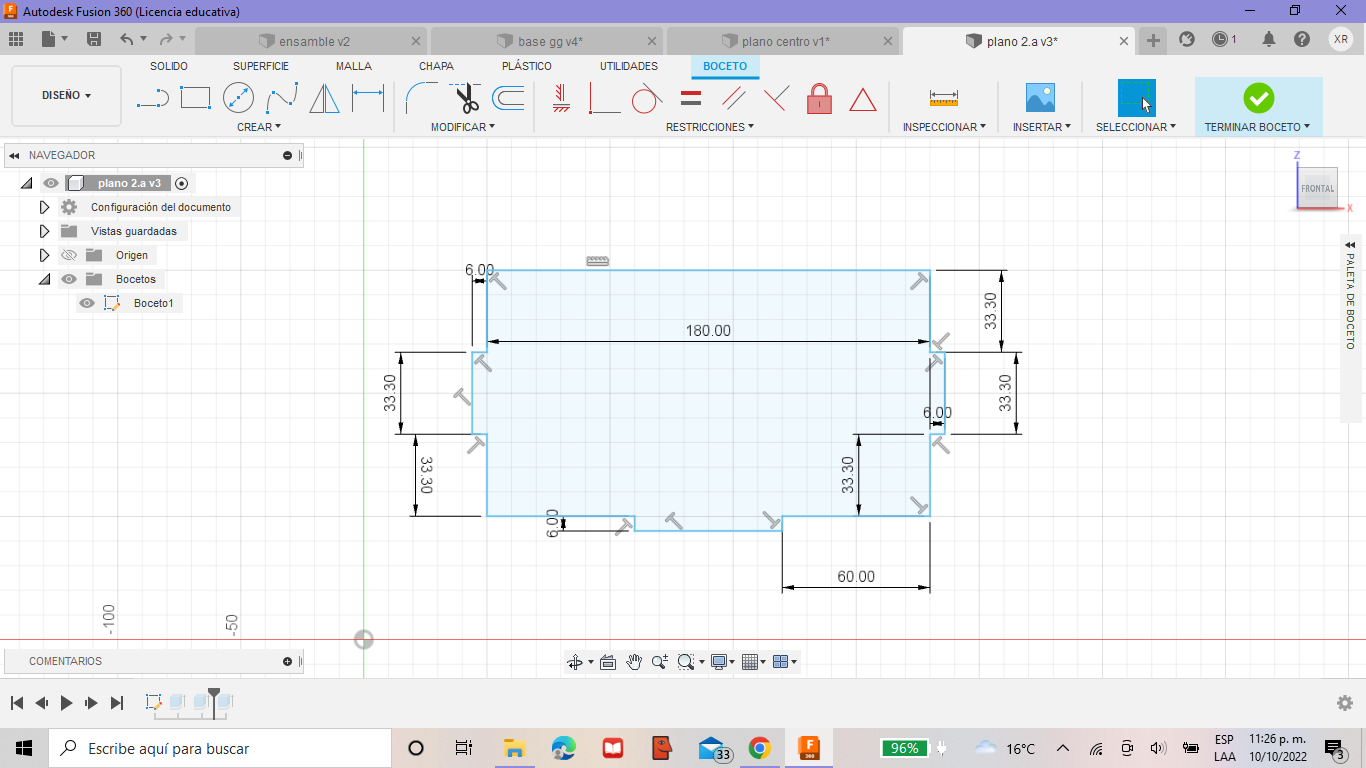Add a comment with the plus button

pos(287,661)
